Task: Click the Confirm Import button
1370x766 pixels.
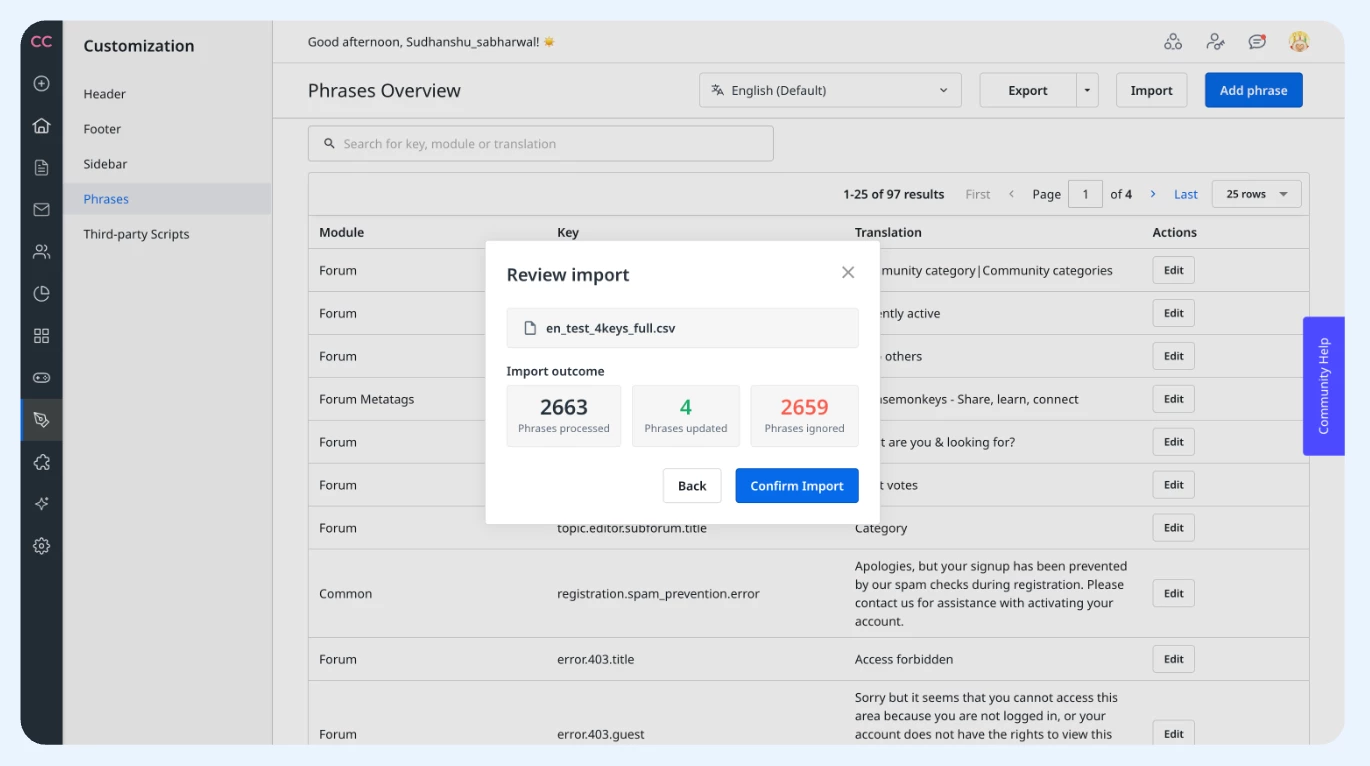Action: [x=797, y=485]
